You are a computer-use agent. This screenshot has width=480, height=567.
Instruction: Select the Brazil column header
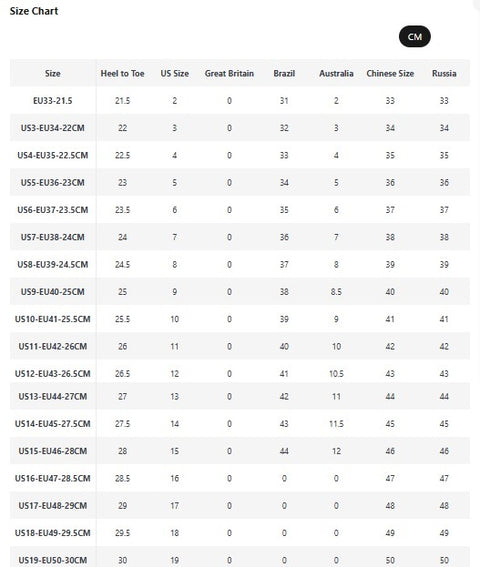pos(284,73)
